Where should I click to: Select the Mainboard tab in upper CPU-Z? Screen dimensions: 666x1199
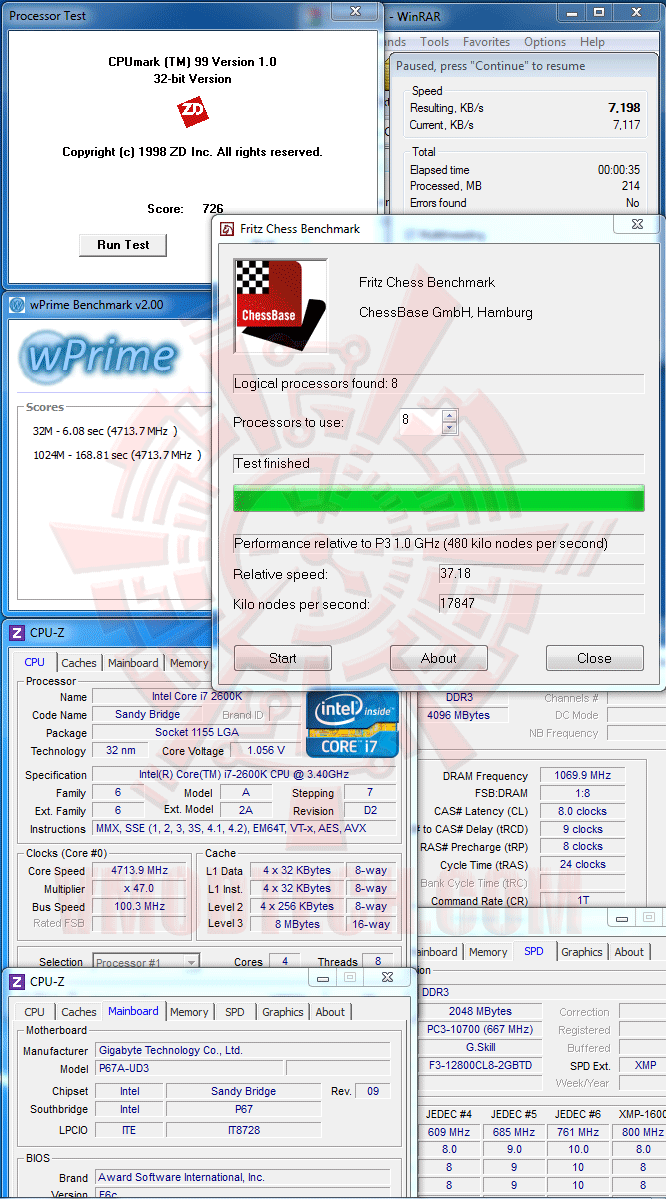pyautogui.click(x=133, y=663)
